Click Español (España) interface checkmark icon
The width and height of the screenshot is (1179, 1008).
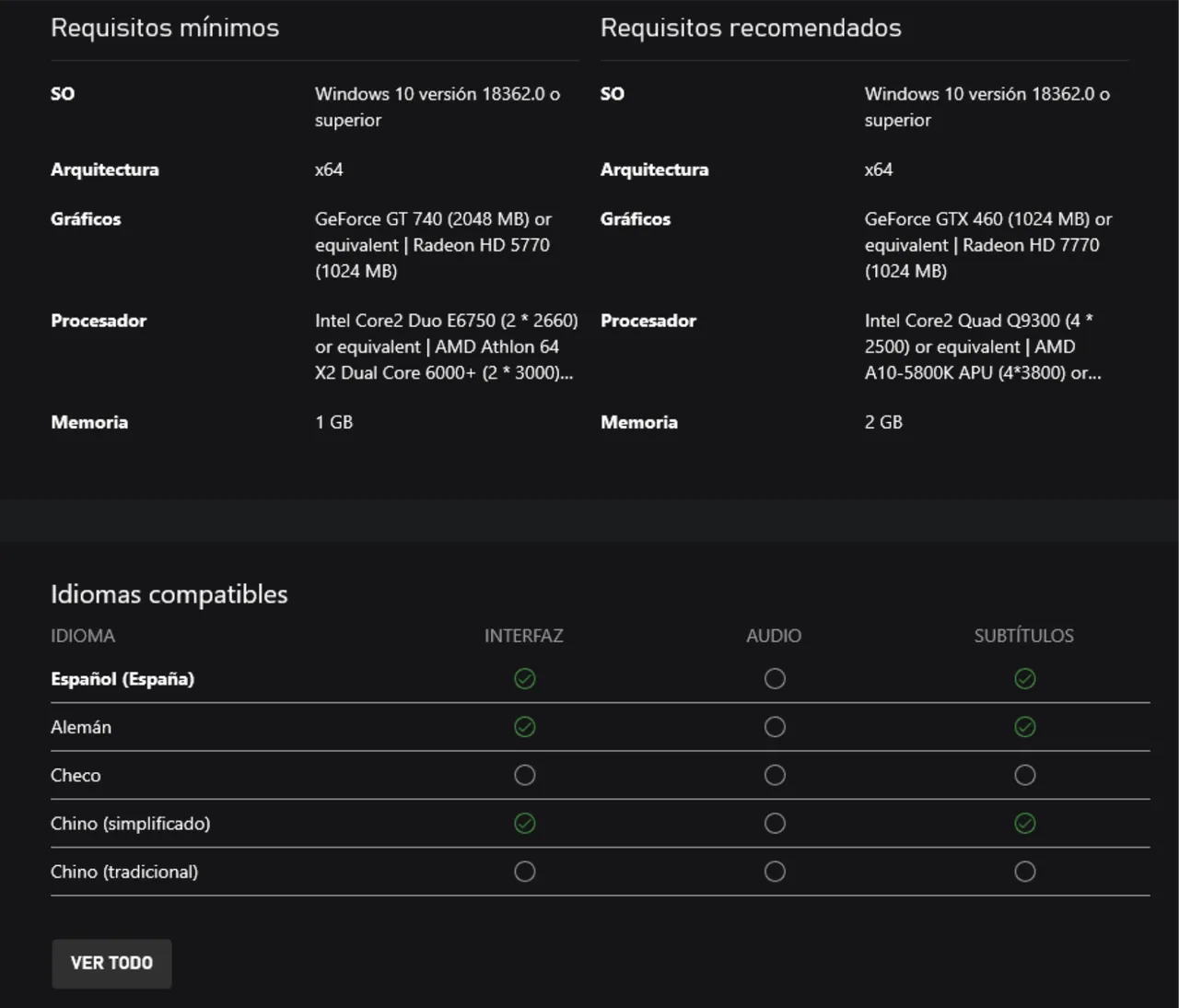coord(525,679)
